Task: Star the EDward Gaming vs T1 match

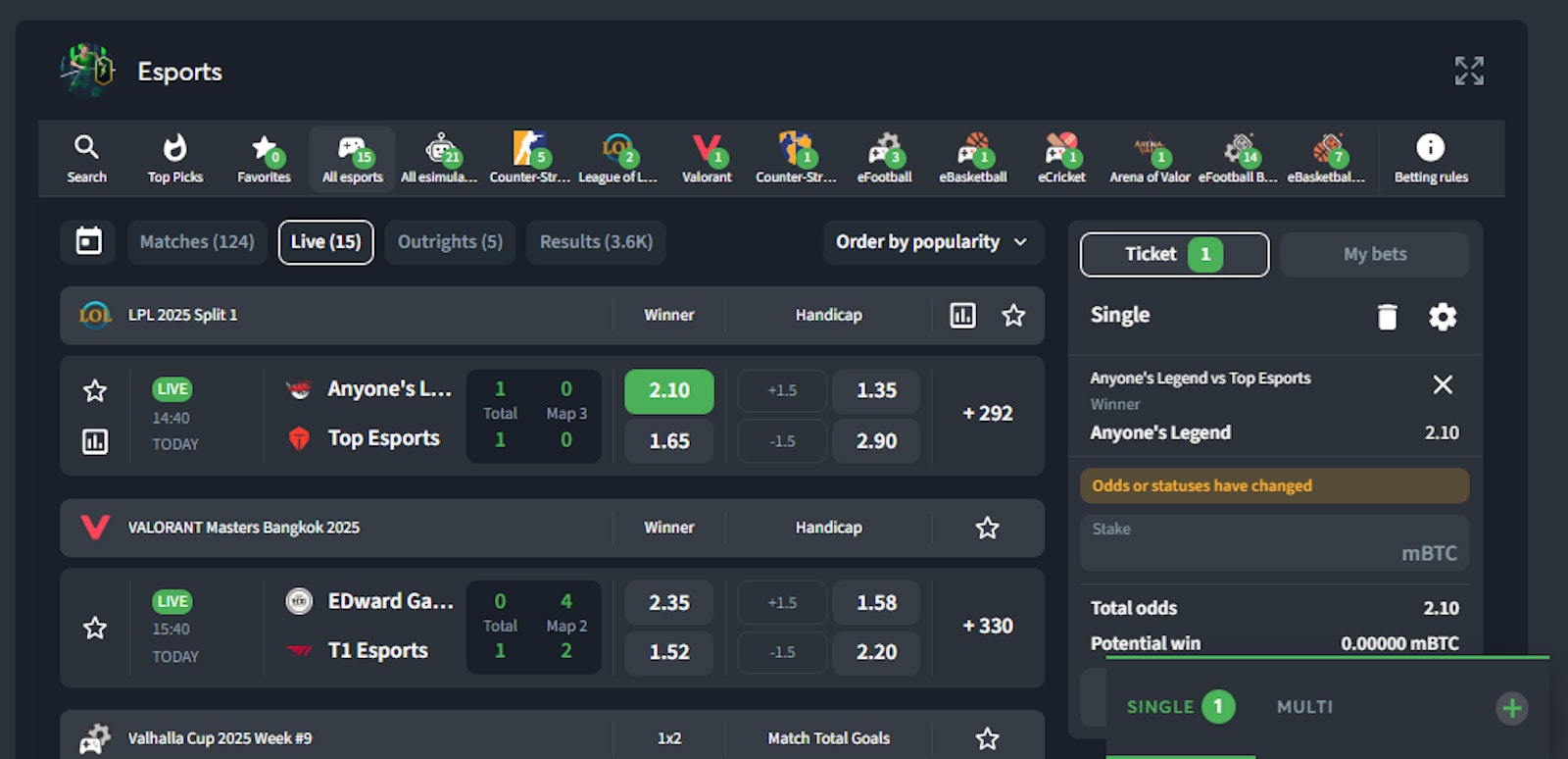Action: pos(95,628)
